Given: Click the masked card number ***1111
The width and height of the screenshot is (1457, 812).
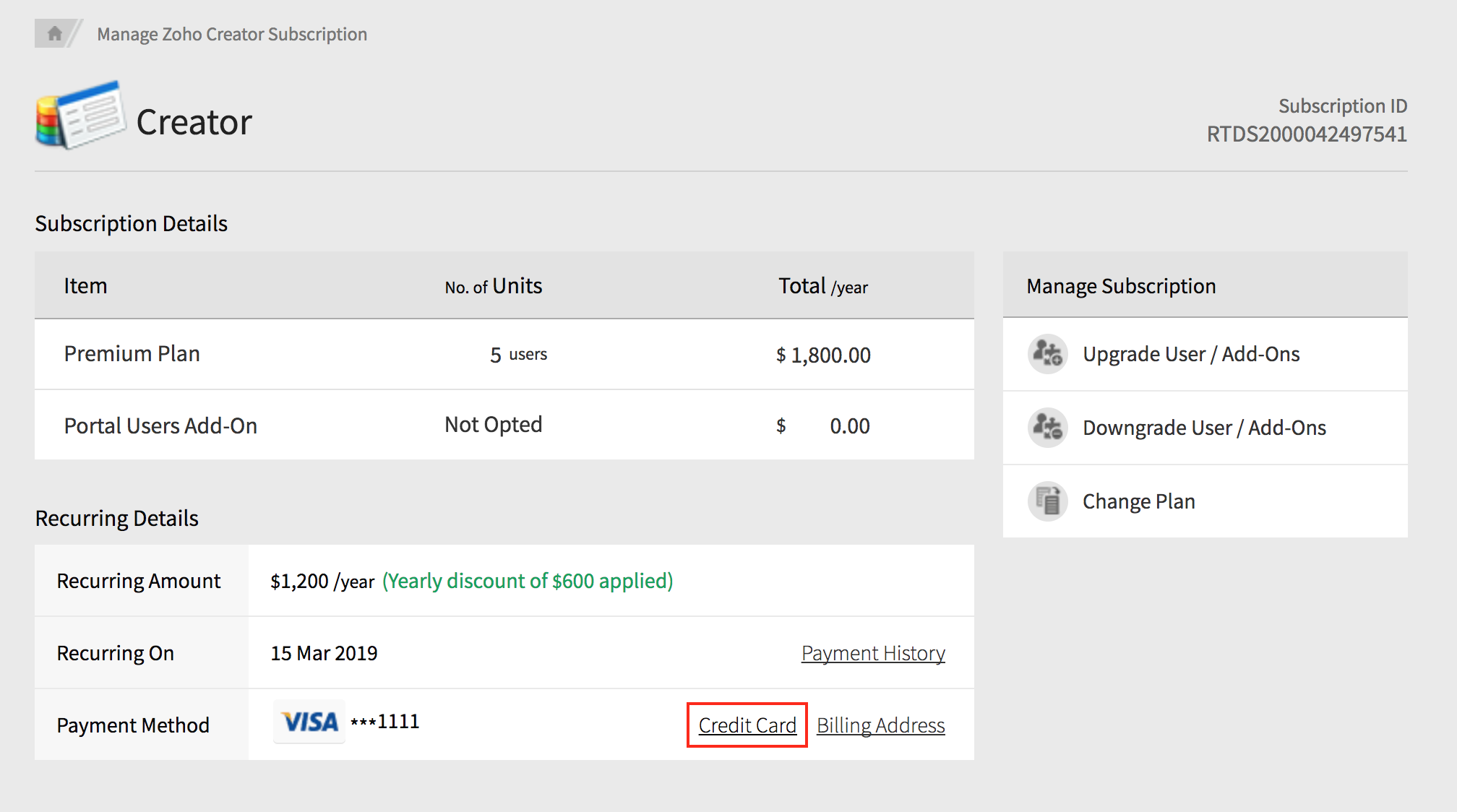Looking at the screenshot, I should (x=385, y=722).
